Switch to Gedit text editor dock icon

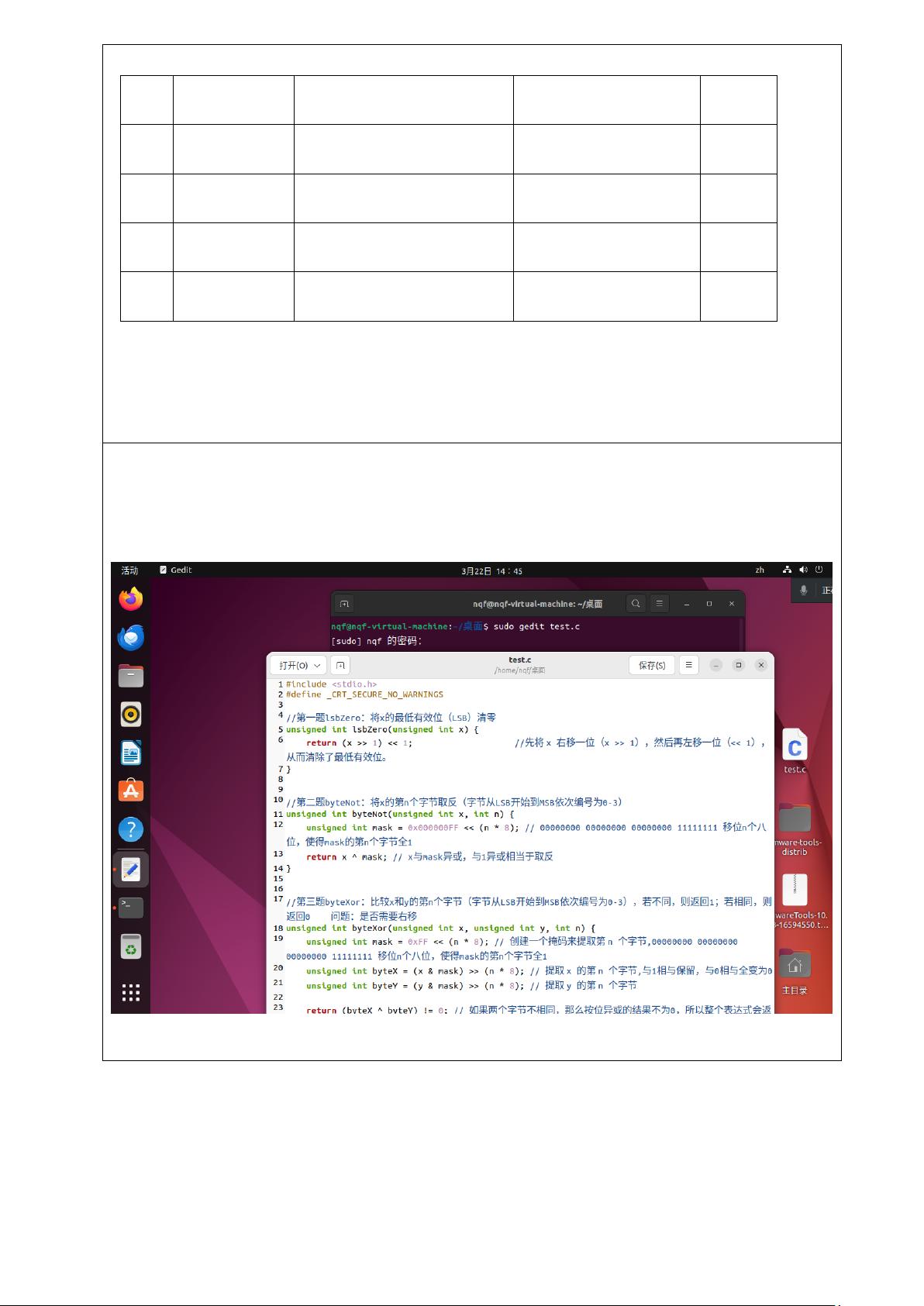click(x=131, y=869)
